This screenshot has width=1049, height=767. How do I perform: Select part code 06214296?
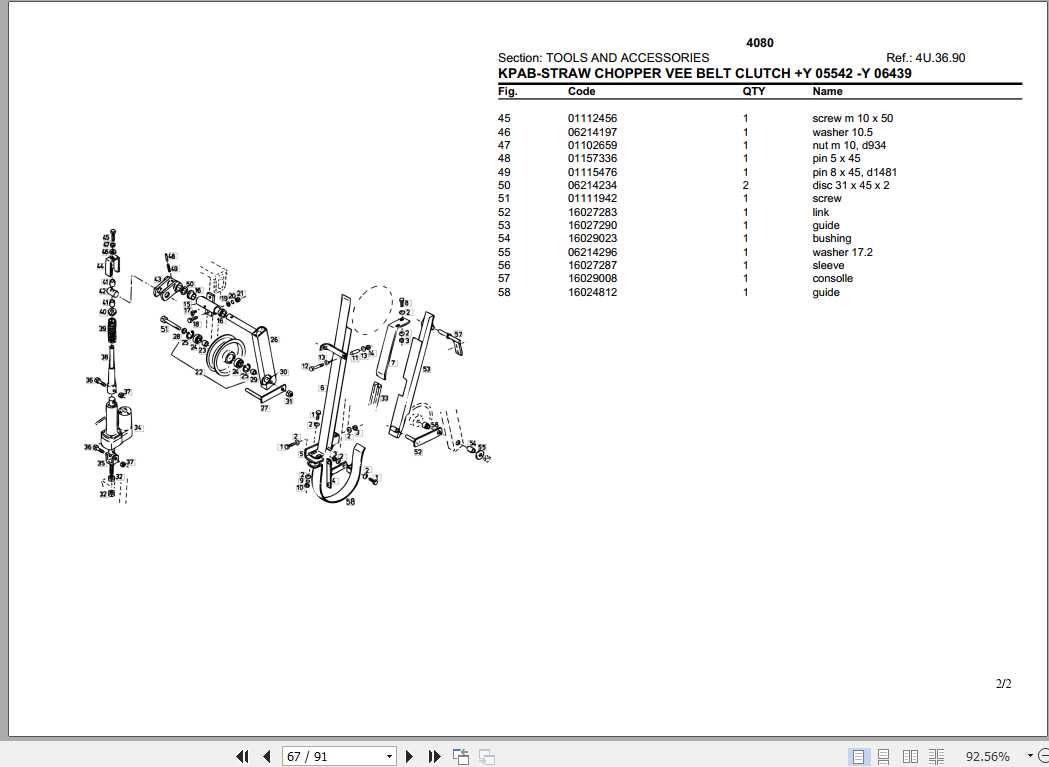coord(592,252)
